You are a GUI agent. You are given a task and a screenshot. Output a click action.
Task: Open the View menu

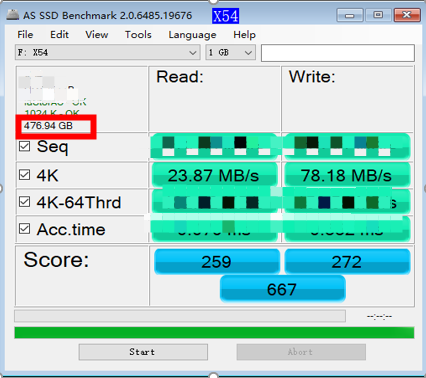[x=97, y=35]
